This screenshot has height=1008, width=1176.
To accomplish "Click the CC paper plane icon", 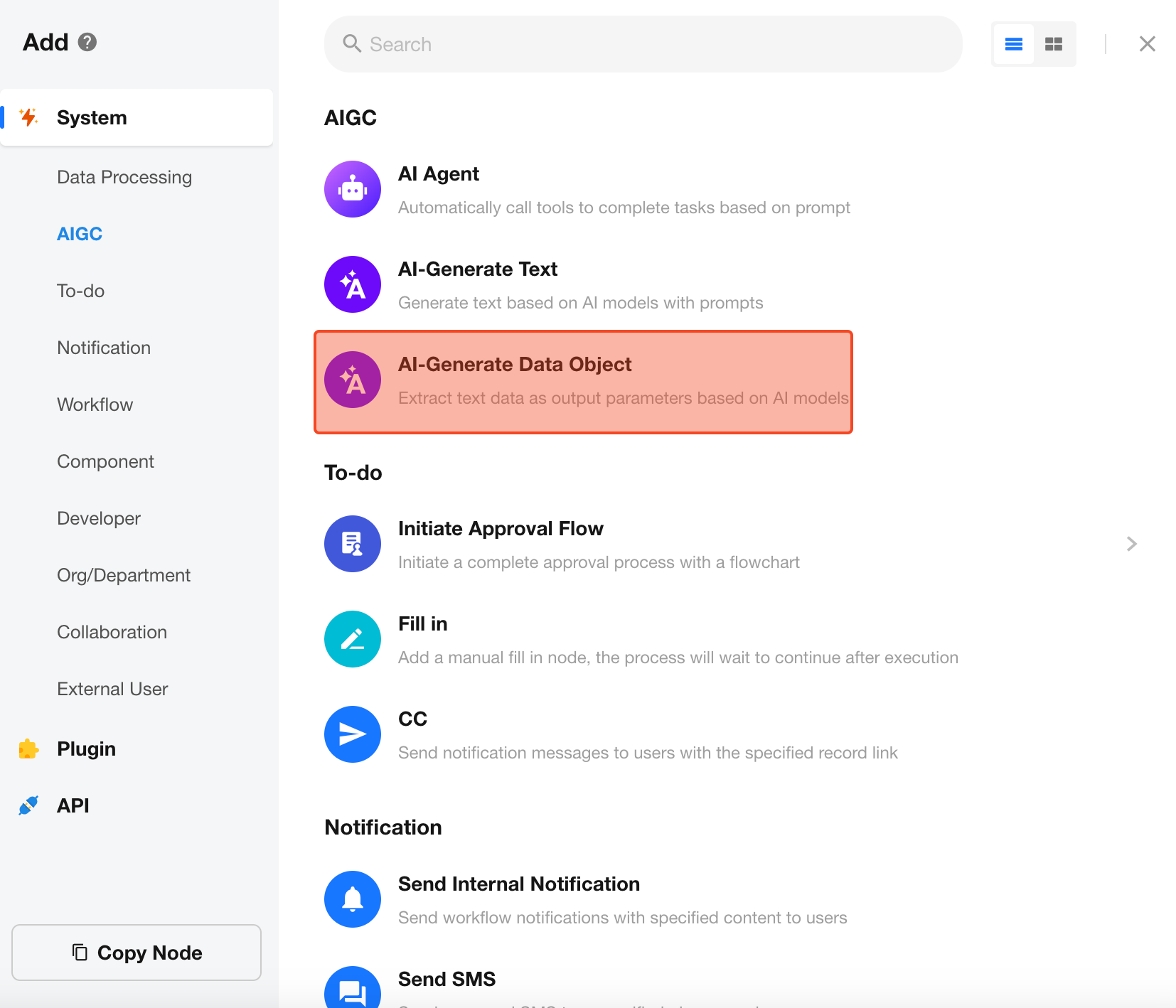I will pyautogui.click(x=353, y=734).
